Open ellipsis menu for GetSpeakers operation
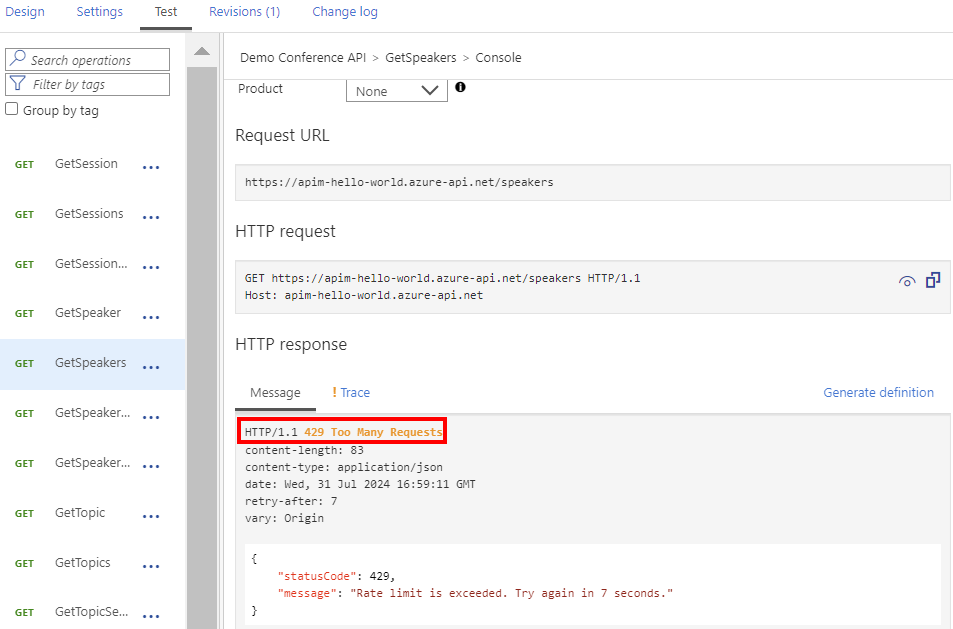This screenshot has height=629, width=953. tap(151, 367)
